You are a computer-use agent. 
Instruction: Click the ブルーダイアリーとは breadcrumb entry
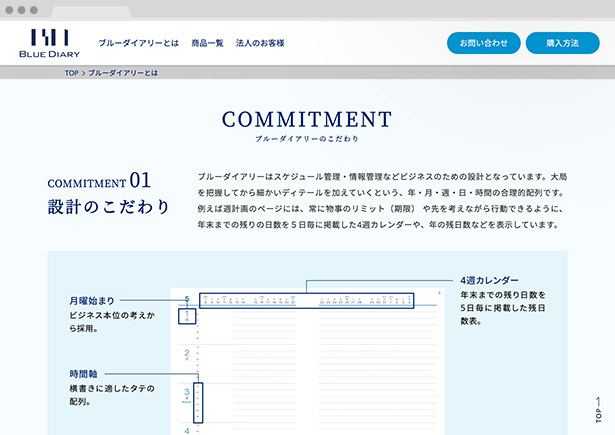coord(123,73)
